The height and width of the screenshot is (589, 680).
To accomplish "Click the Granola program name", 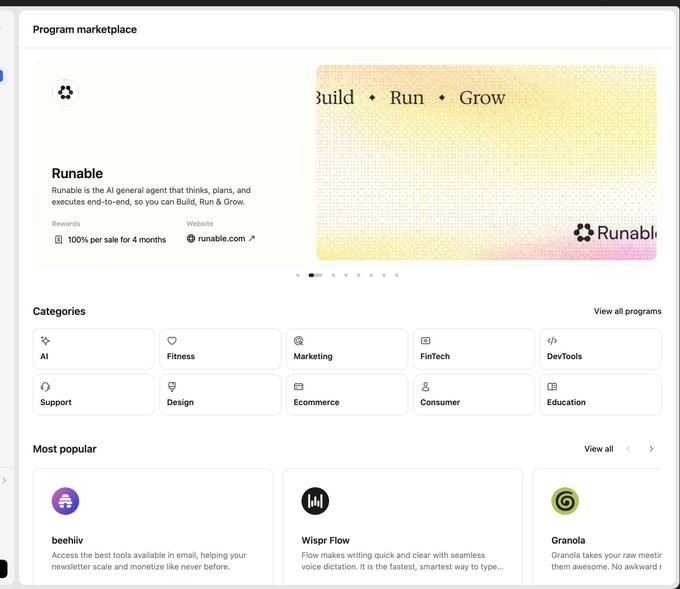I will (568, 540).
